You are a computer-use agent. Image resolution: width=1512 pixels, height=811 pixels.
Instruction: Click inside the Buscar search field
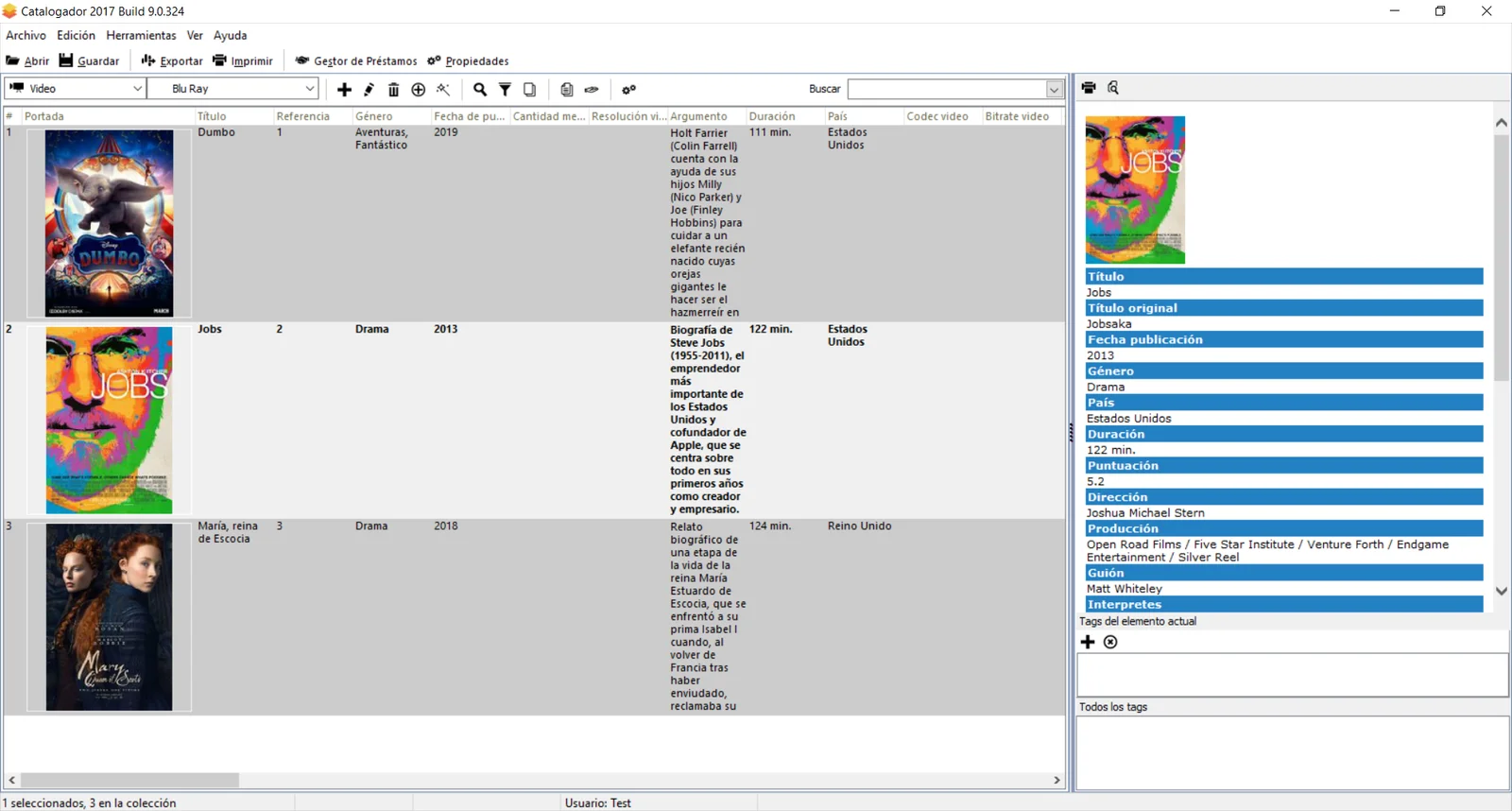[x=947, y=89]
